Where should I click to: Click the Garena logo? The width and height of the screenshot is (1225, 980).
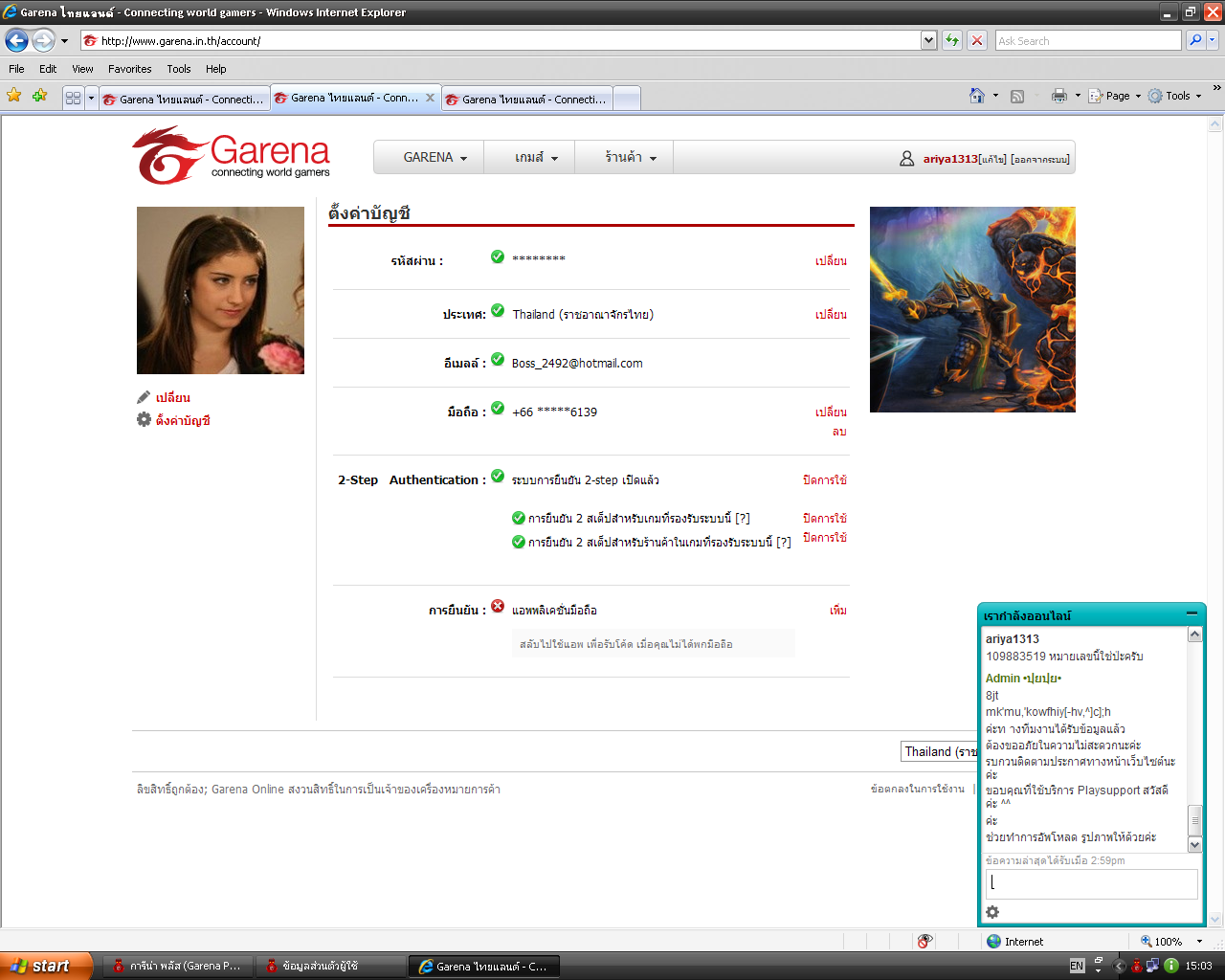point(231,156)
